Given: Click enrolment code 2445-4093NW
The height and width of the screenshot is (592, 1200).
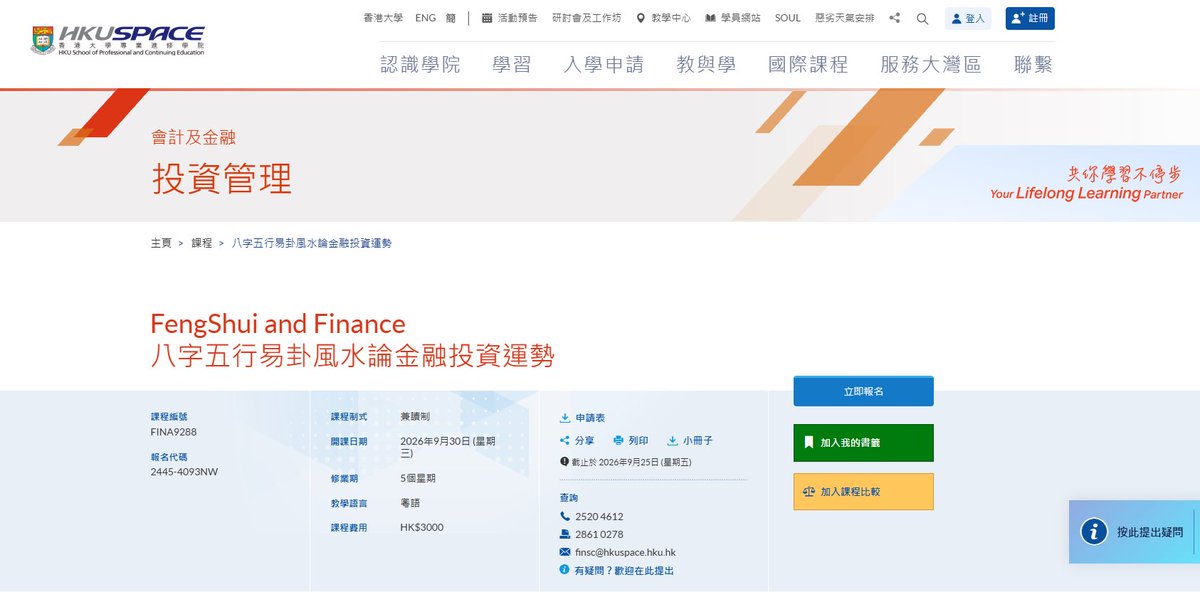Looking at the screenshot, I should coord(184,471).
